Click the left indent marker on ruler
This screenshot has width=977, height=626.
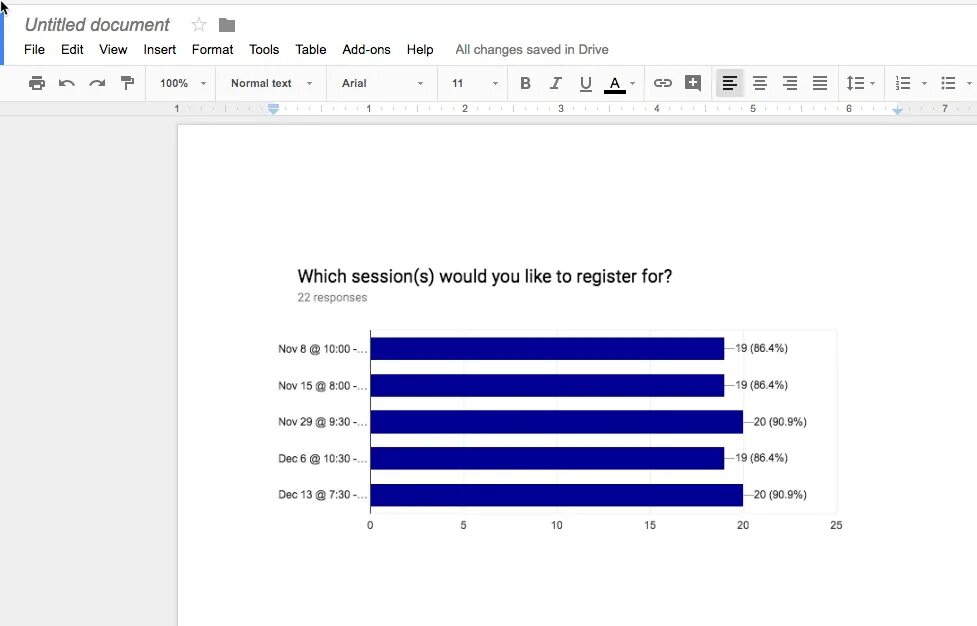[x=273, y=109]
